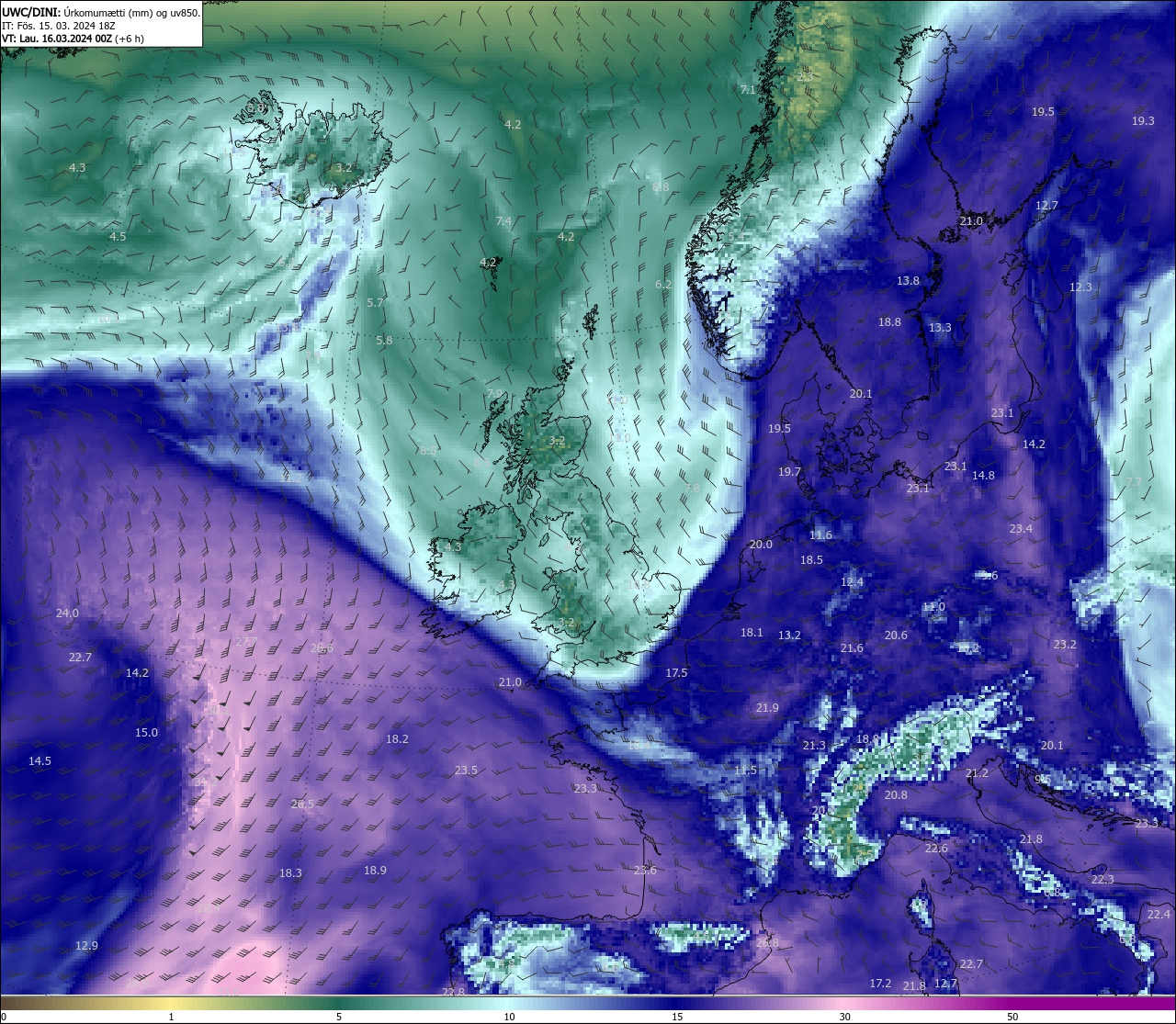
Task: Click the 13.8 value on the map
Action: pyautogui.click(x=908, y=281)
